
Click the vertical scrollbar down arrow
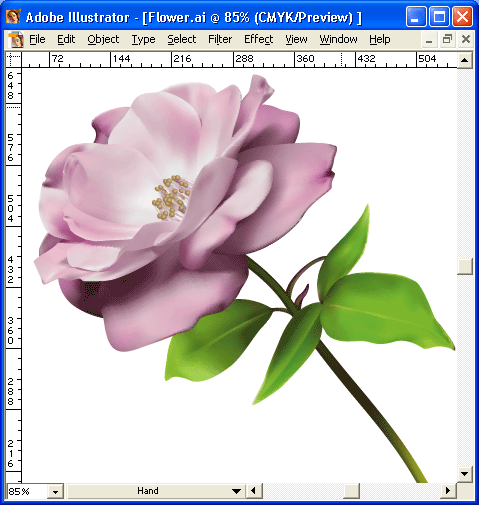pos(465,473)
